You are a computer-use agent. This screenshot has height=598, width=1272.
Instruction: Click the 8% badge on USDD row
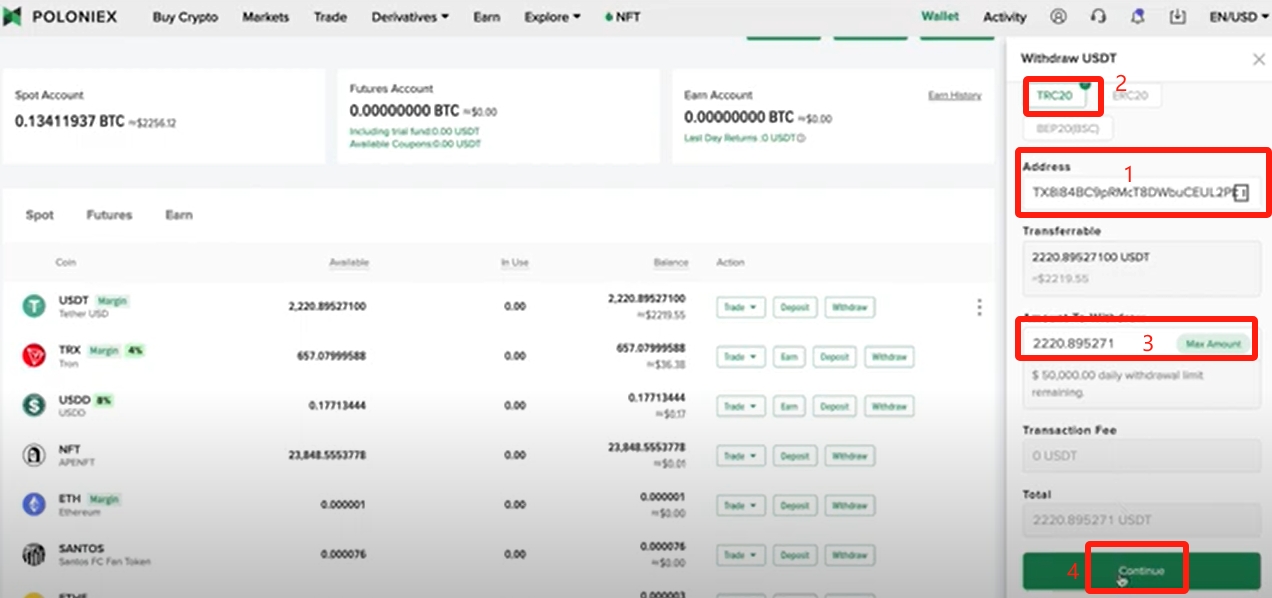[103, 400]
